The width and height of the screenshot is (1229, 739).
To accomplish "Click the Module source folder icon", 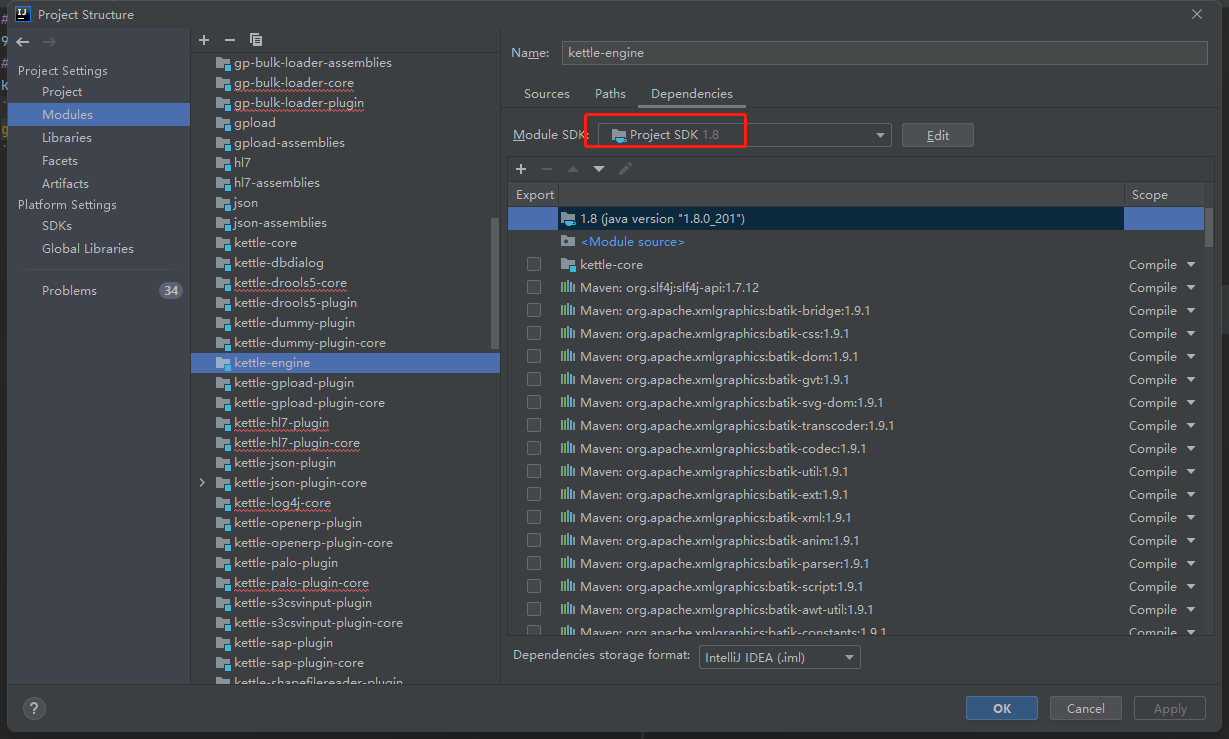I will (x=568, y=242).
